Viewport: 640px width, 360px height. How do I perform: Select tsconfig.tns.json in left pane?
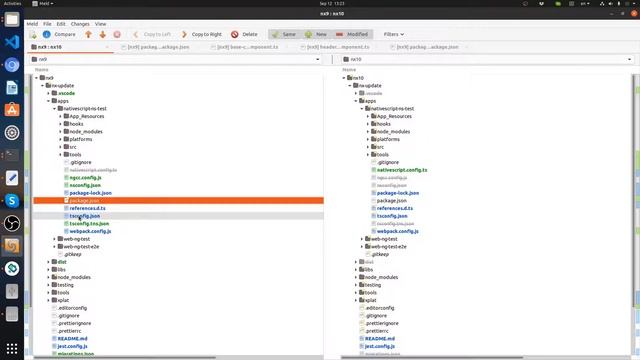pos(89,224)
